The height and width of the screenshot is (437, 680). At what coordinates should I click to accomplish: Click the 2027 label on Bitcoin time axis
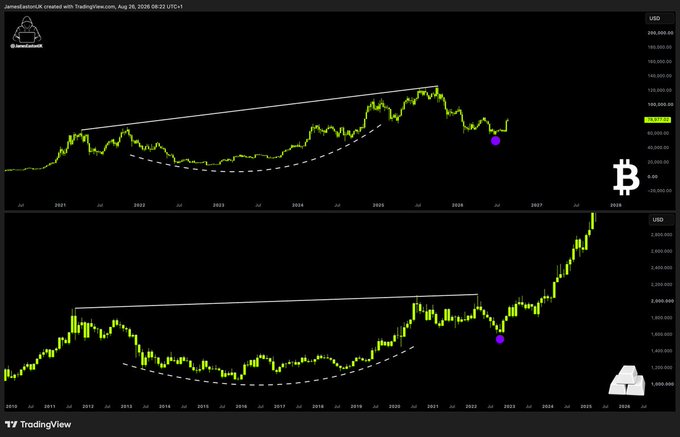point(537,205)
